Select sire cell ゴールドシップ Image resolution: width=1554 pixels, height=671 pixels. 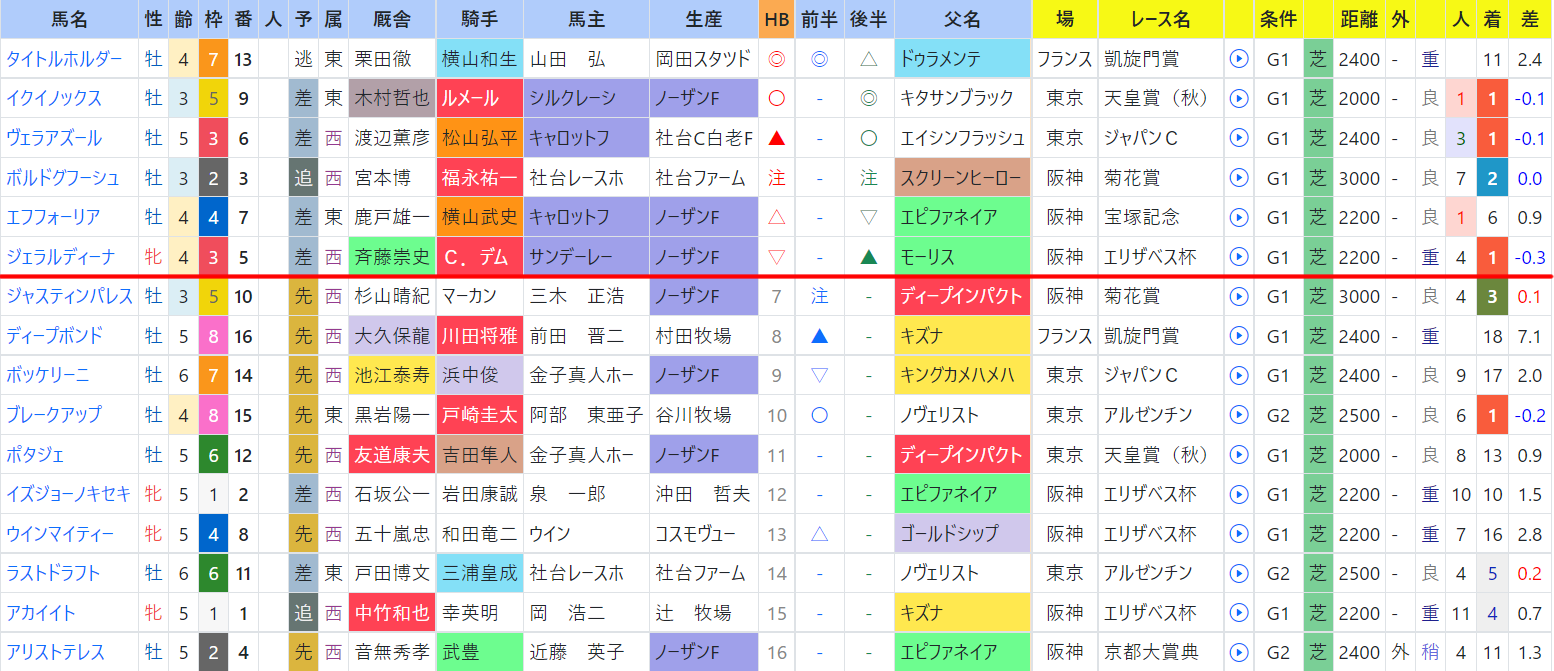(963, 534)
